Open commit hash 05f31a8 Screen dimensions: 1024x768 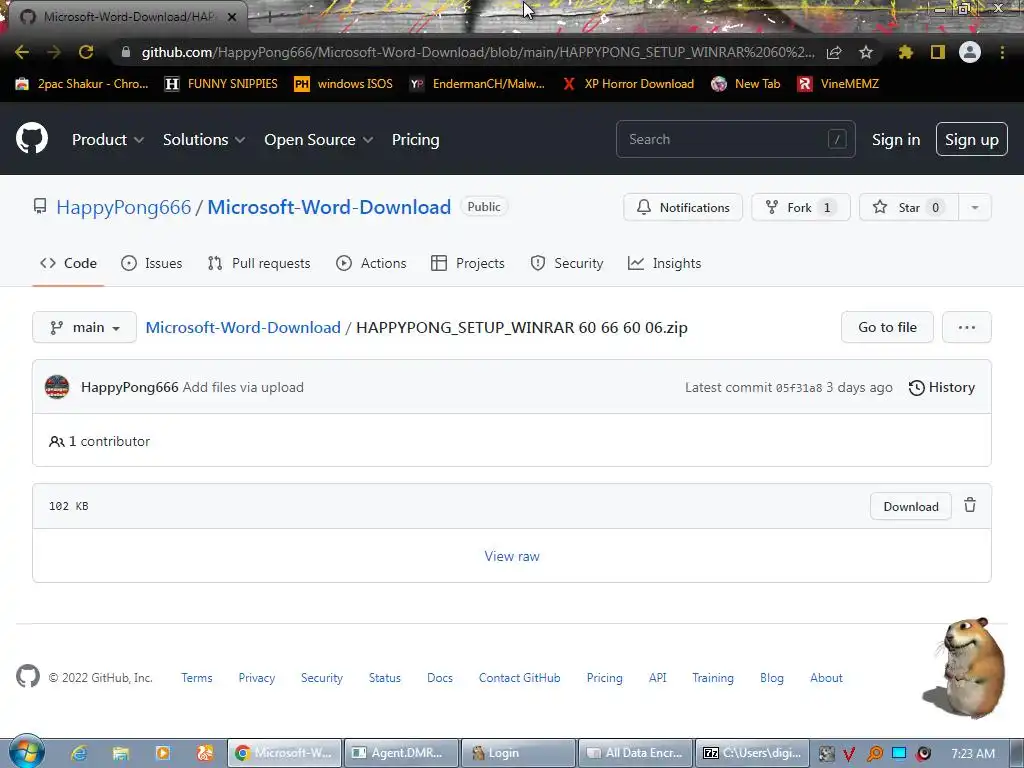click(799, 388)
